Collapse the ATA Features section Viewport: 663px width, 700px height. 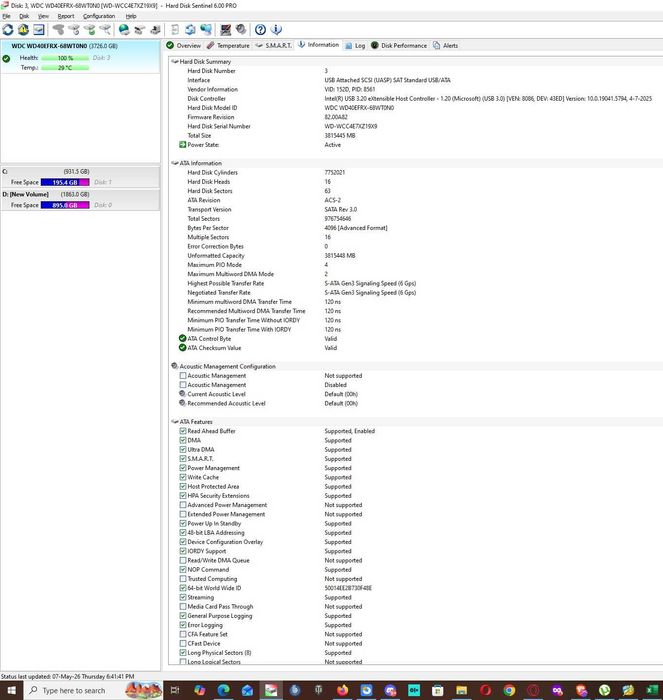175,421
